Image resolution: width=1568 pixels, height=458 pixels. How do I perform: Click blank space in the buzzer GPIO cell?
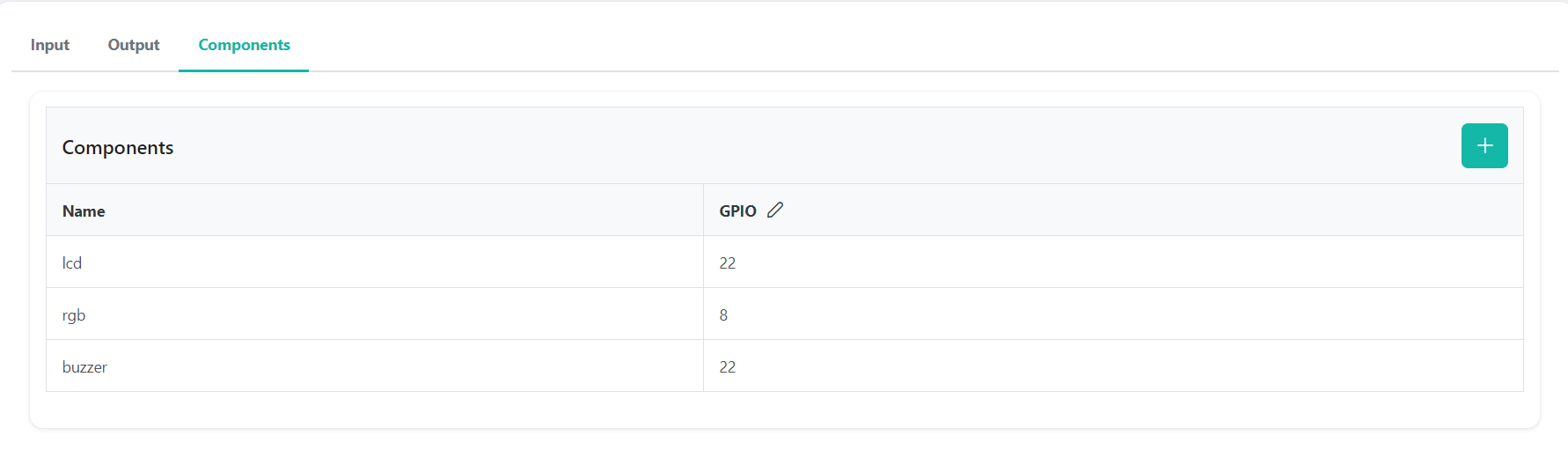click(1126, 366)
